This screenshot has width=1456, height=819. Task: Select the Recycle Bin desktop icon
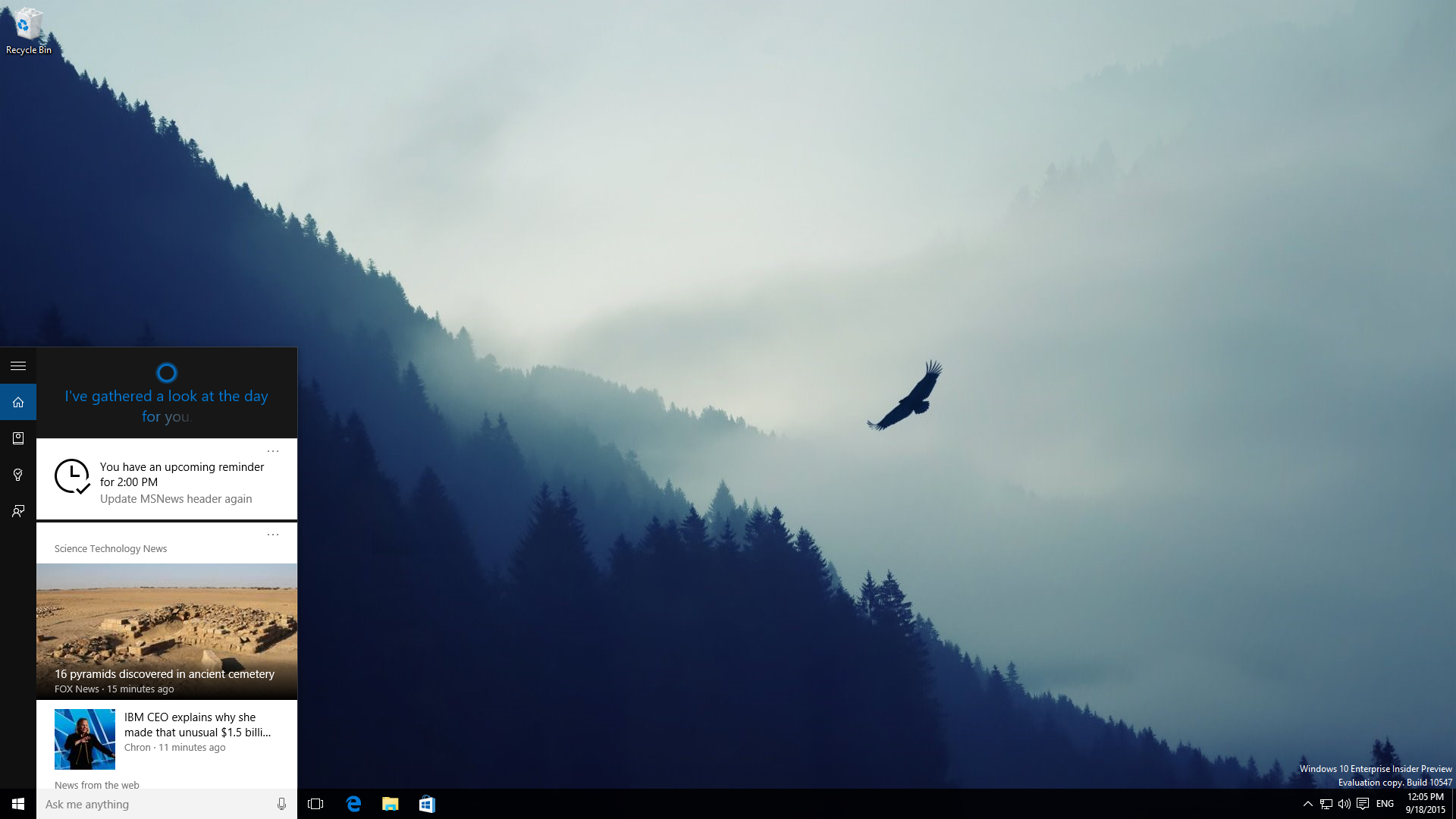[x=28, y=31]
